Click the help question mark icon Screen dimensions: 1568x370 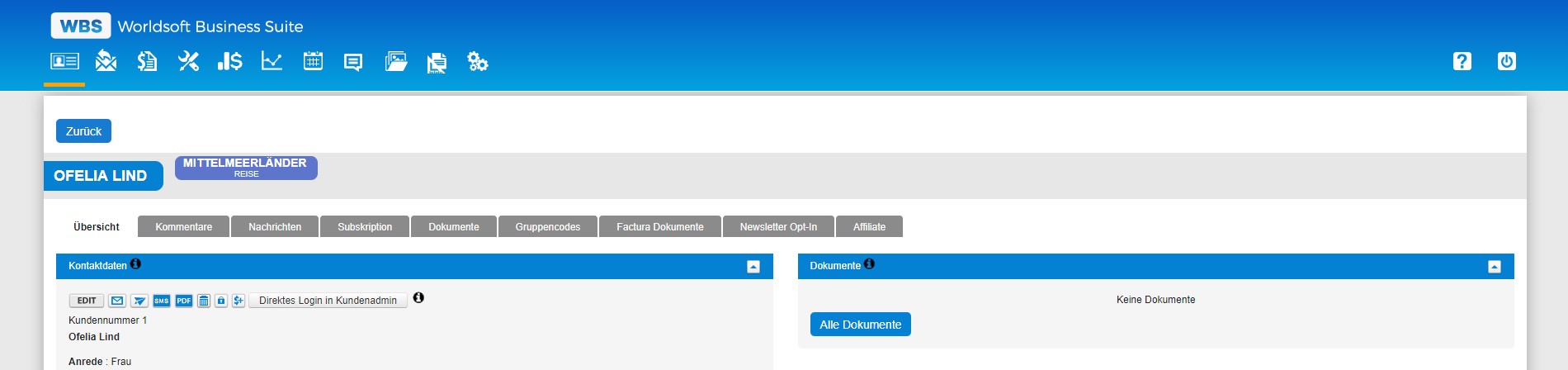pyautogui.click(x=1462, y=61)
